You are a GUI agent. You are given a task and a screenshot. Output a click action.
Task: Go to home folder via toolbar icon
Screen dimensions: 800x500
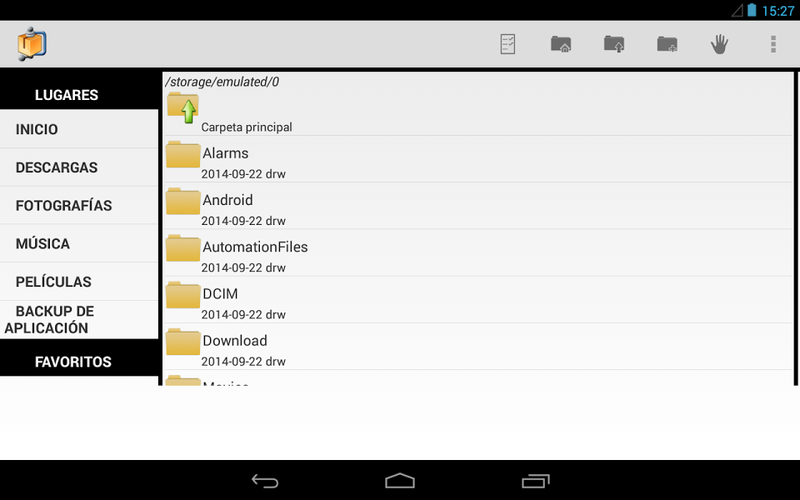coord(561,44)
